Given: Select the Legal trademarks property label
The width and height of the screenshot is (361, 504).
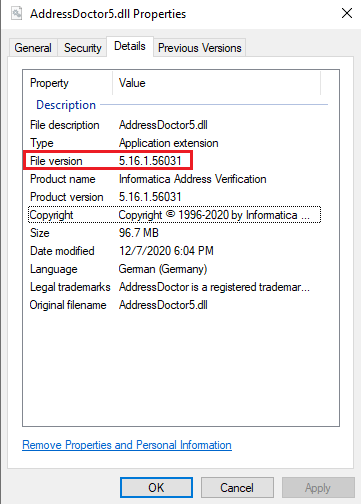Looking at the screenshot, I should pos(70,287).
